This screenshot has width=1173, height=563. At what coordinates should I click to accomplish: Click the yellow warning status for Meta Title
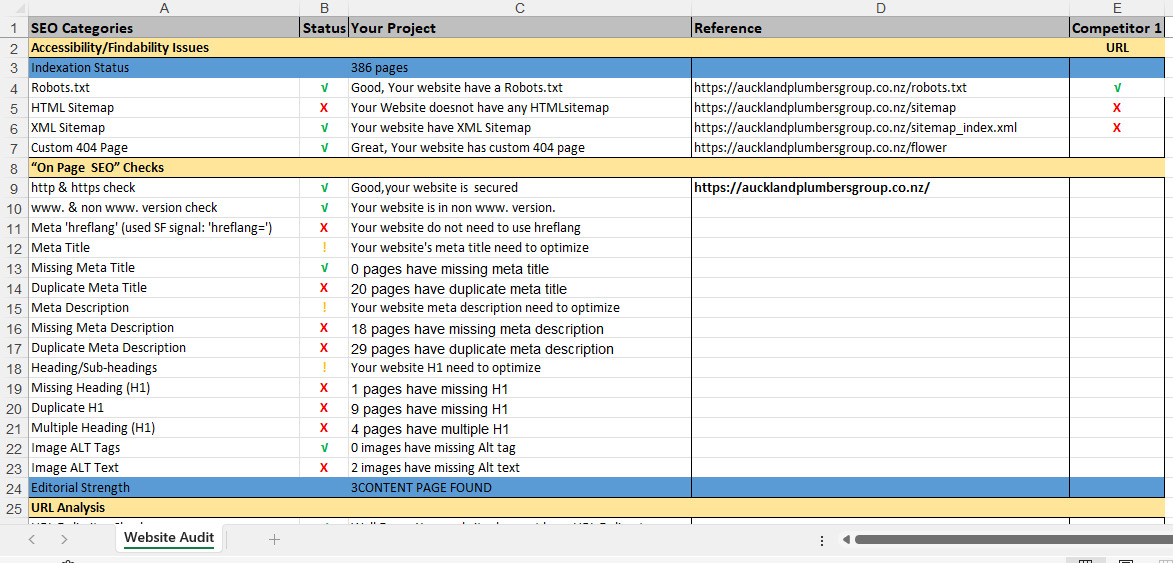click(324, 248)
